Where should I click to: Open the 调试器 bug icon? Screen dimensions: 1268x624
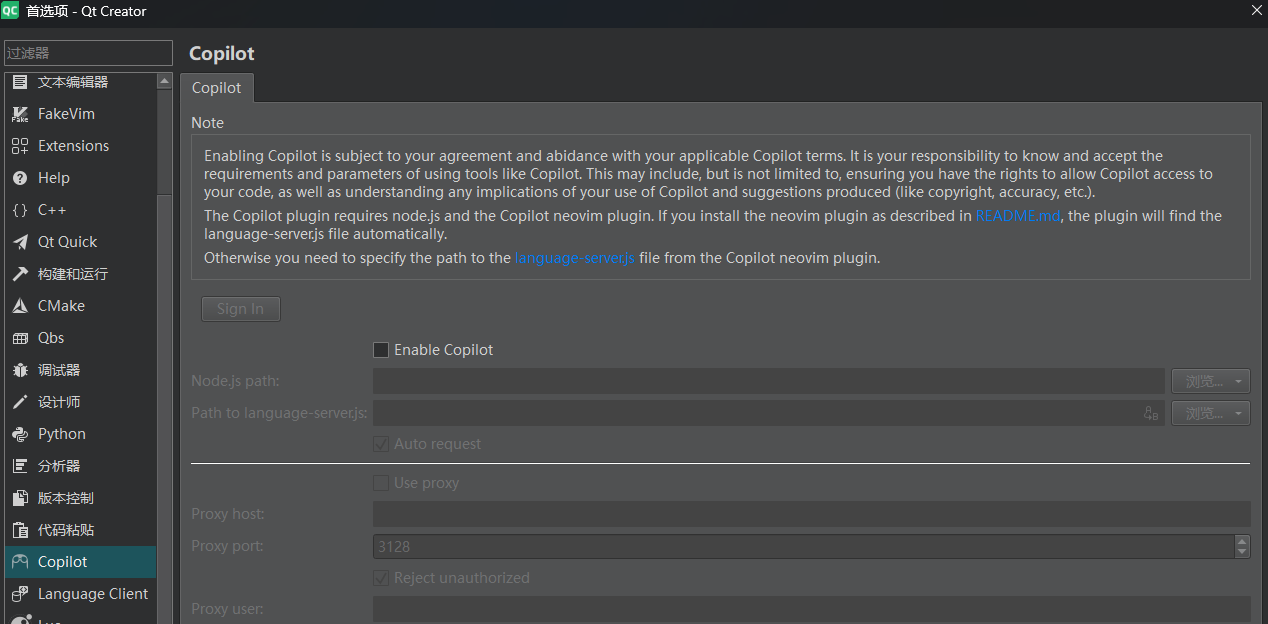(20, 370)
